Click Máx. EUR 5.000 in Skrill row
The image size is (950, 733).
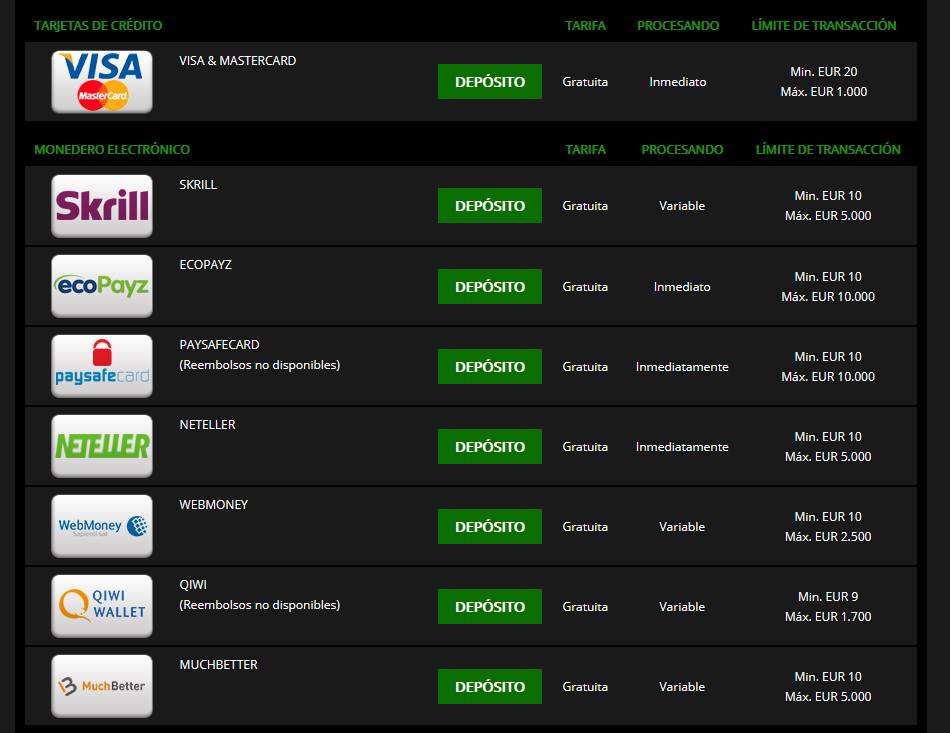click(828, 216)
